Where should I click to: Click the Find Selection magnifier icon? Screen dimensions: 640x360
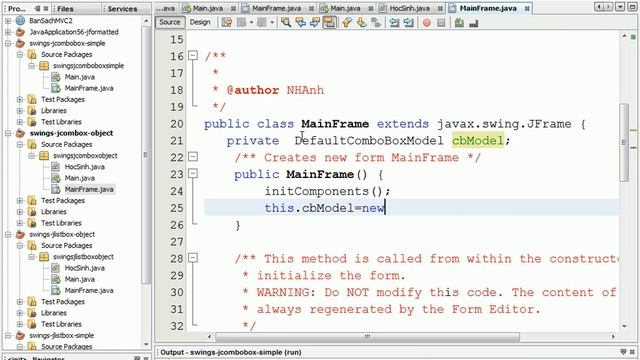tap(286, 22)
